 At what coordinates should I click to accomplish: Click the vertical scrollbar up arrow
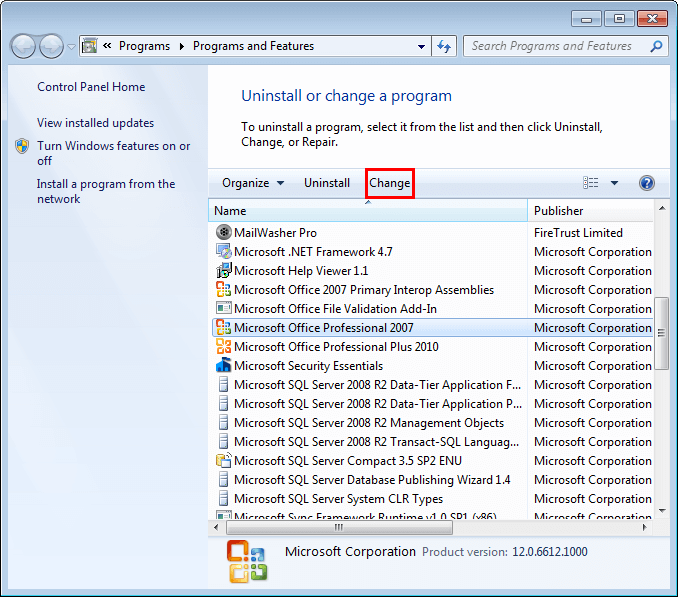pos(662,208)
